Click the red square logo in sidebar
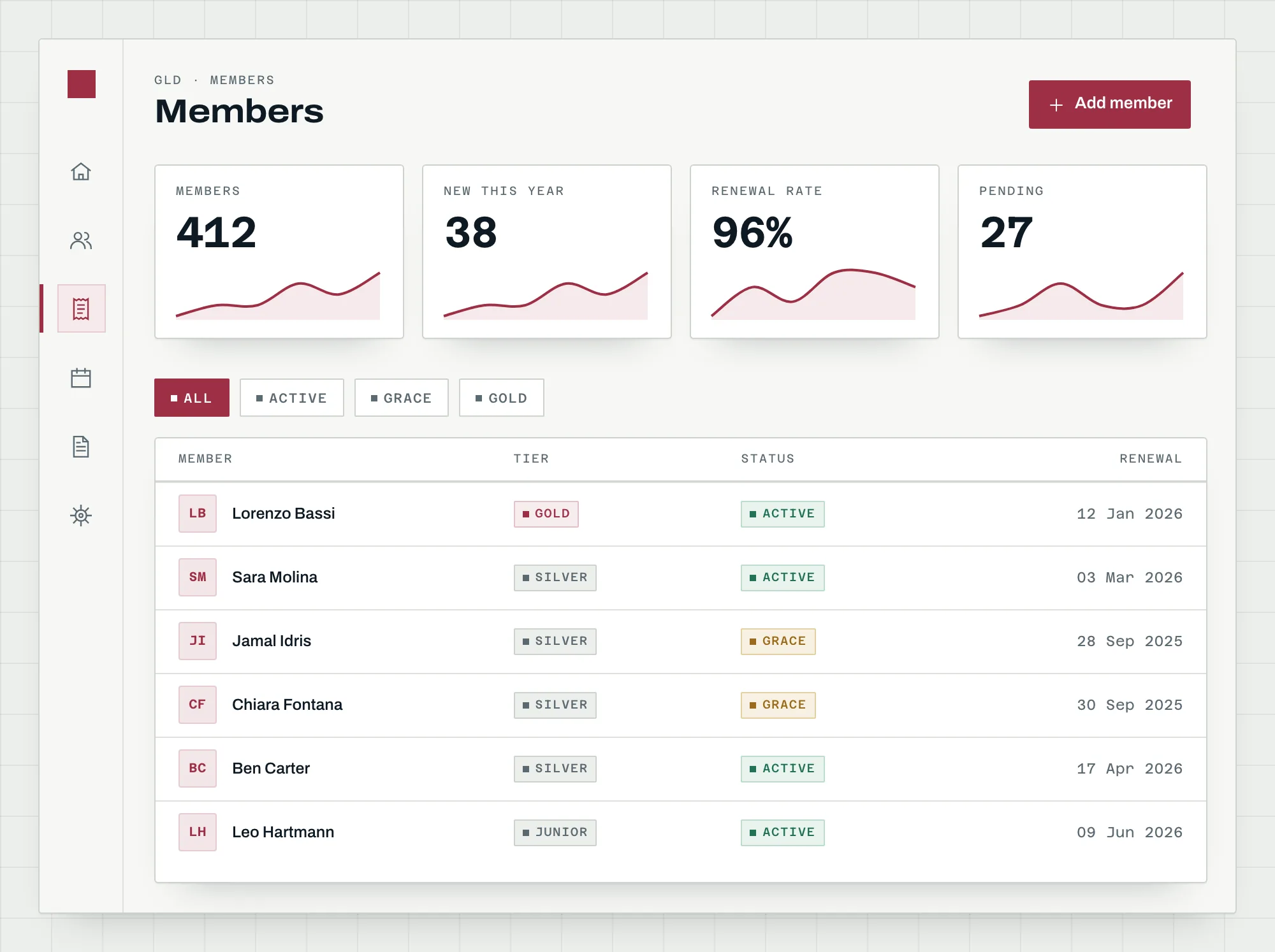 point(82,84)
